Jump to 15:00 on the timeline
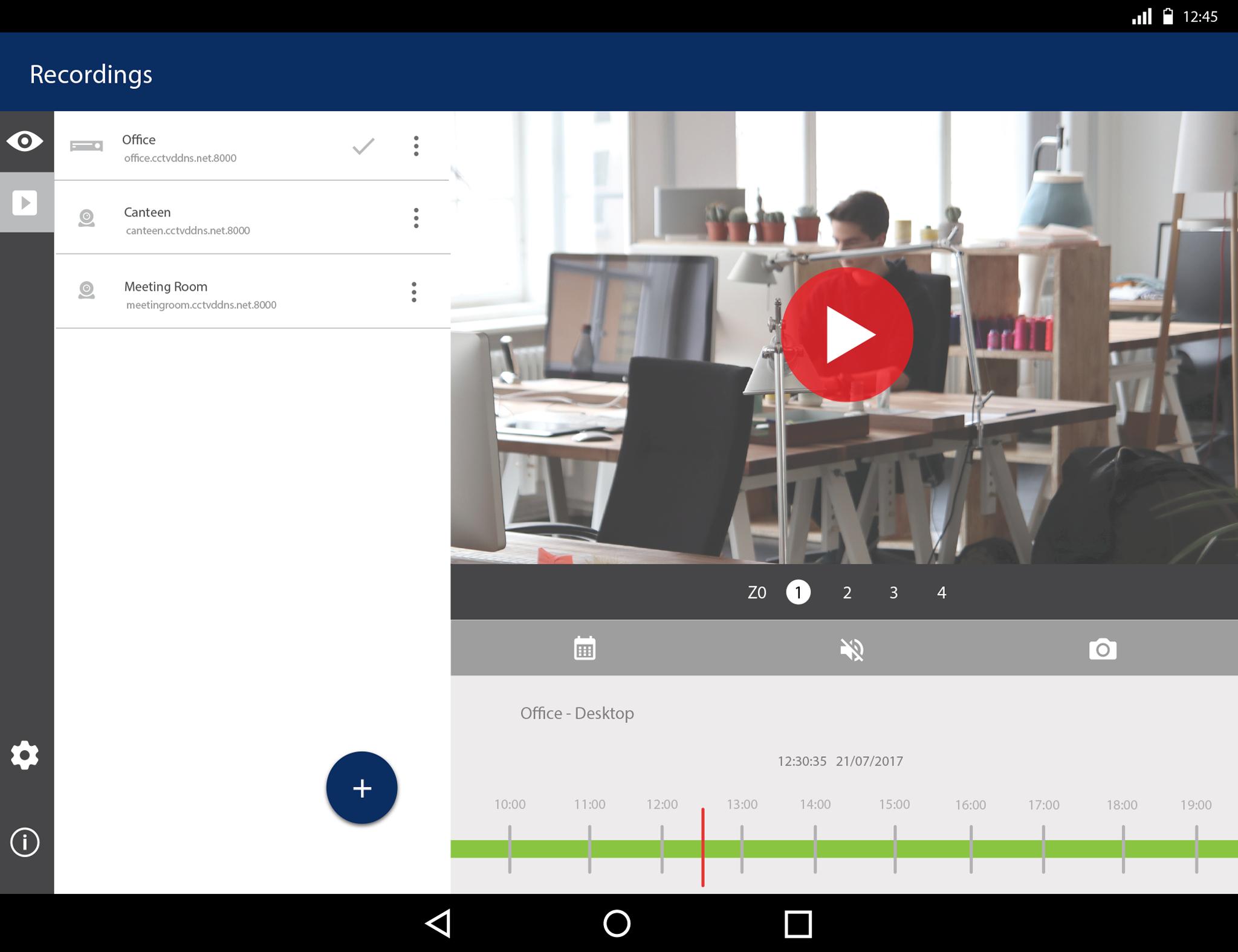The image size is (1238, 952). (x=894, y=805)
